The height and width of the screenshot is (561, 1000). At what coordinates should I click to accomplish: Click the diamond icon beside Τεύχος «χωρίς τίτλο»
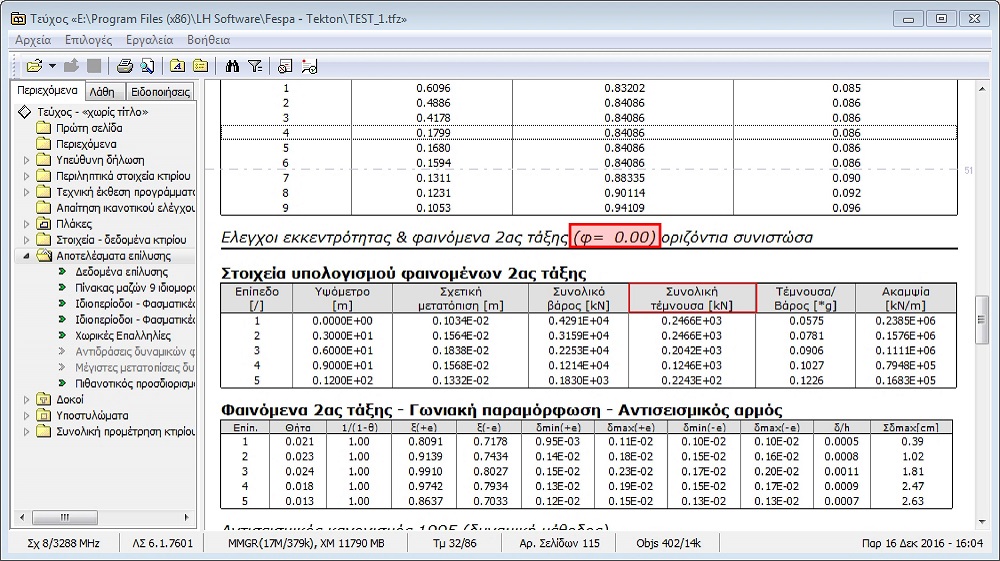point(24,112)
